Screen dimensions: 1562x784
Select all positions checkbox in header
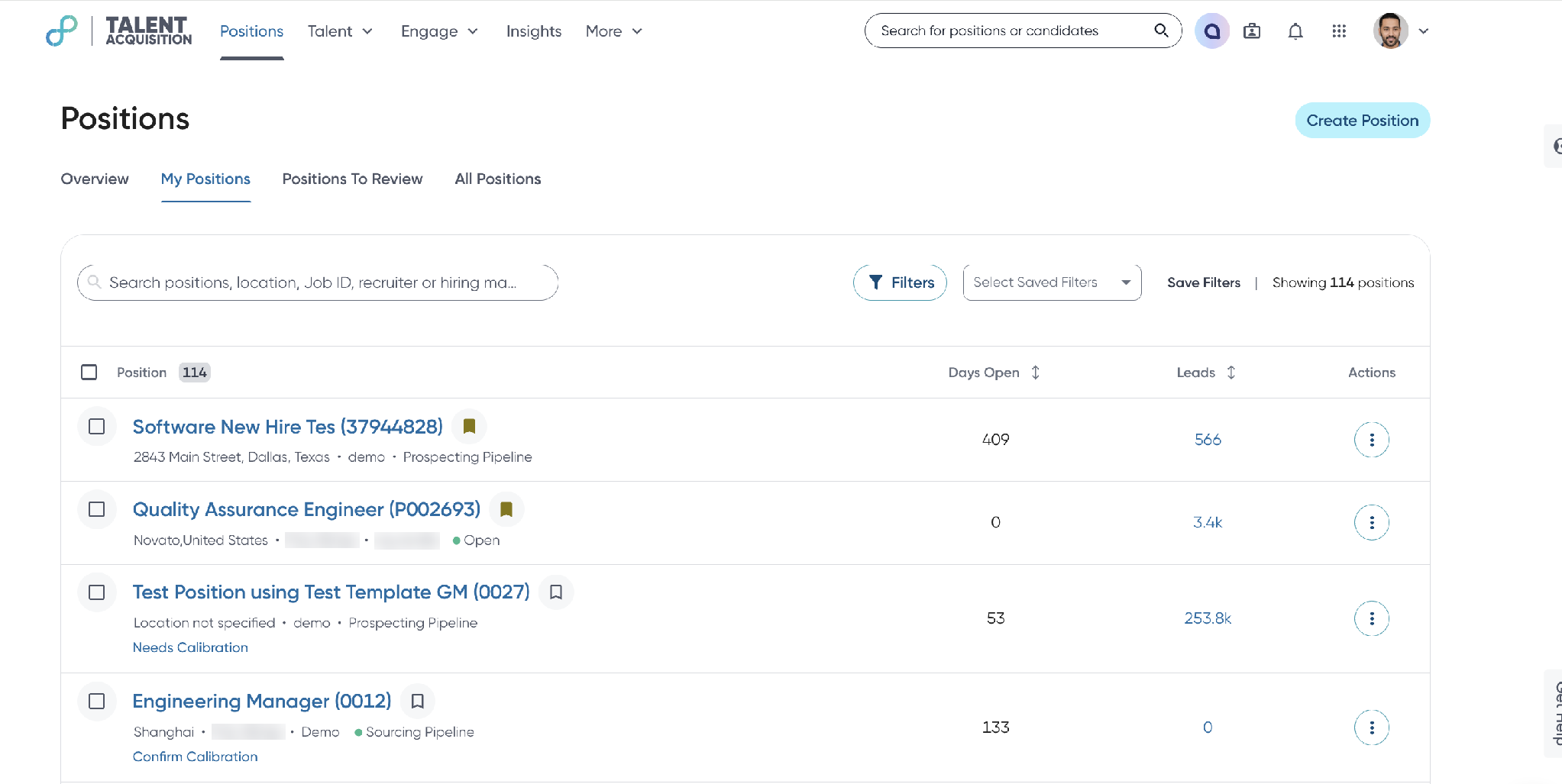click(89, 373)
